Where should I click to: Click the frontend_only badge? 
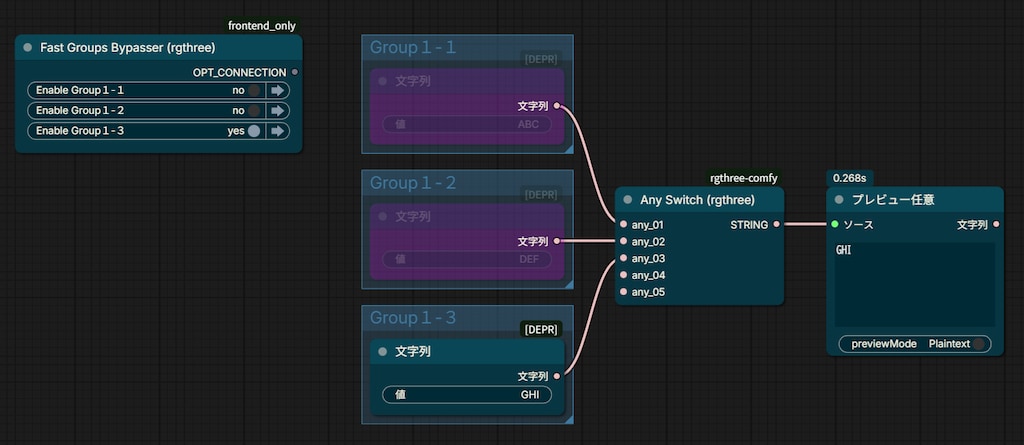click(x=262, y=26)
